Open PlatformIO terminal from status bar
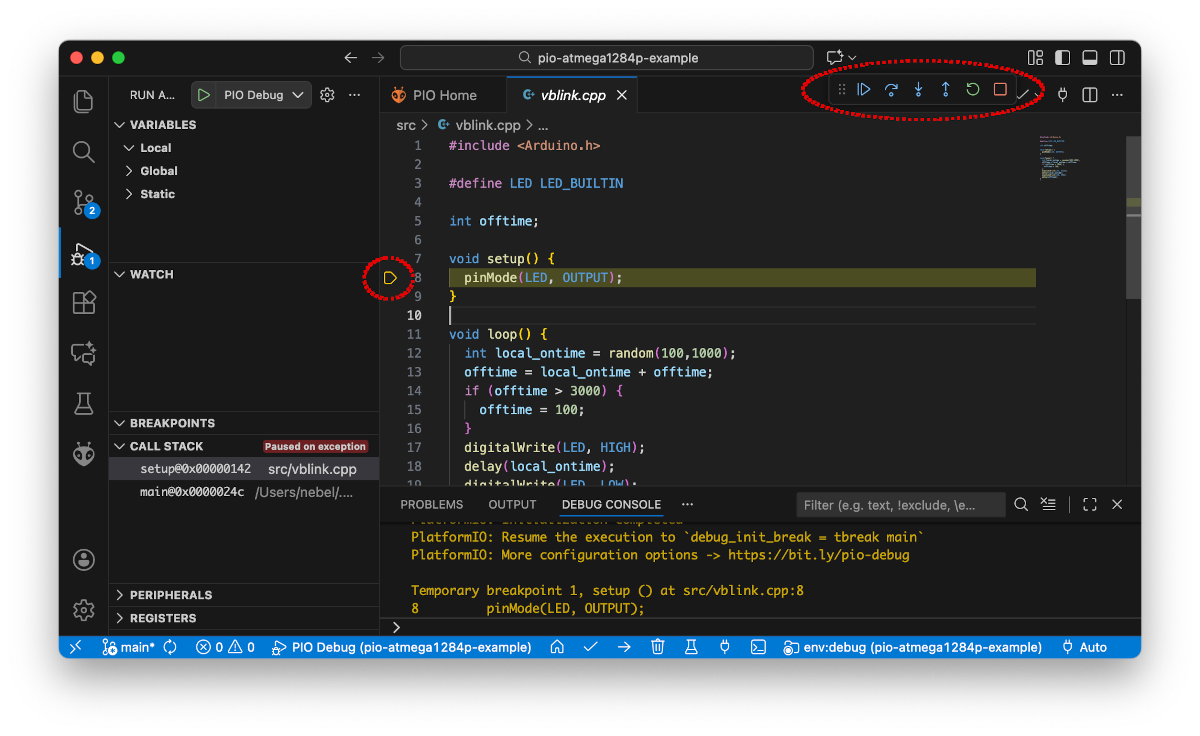Viewport: 1200px width, 736px height. (x=759, y=647)
